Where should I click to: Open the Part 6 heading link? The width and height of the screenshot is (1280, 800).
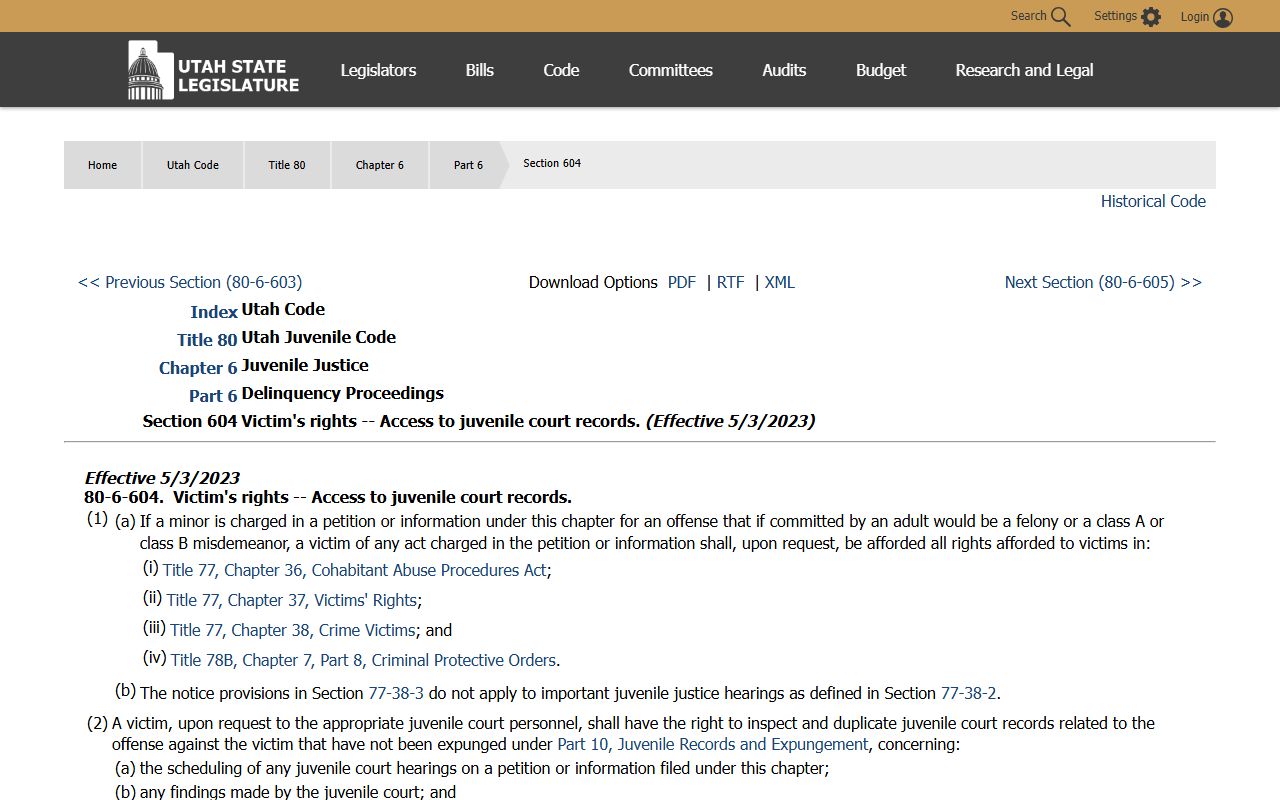pos(213,396)
